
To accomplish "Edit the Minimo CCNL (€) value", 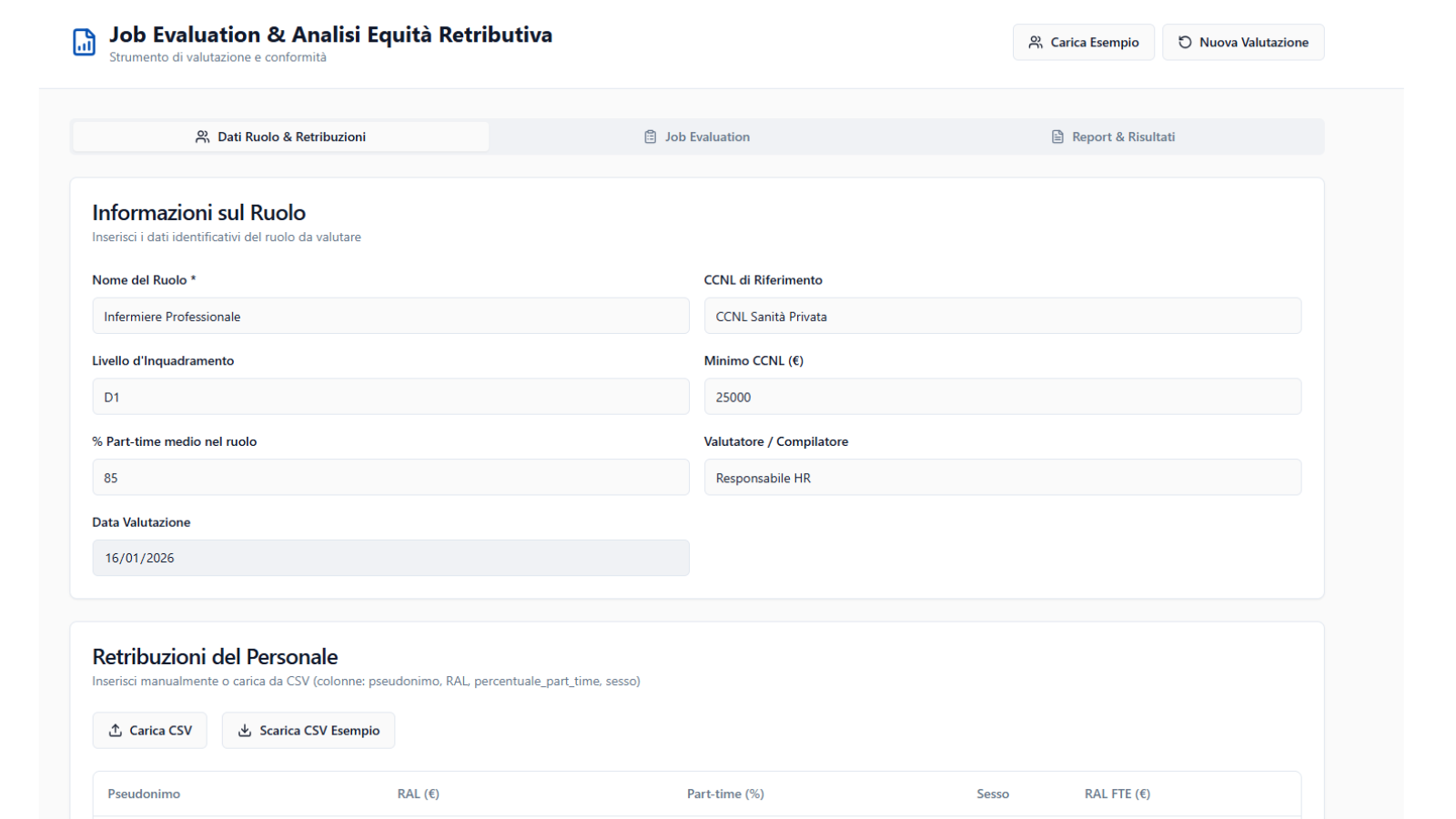I will pos(1002,397).
